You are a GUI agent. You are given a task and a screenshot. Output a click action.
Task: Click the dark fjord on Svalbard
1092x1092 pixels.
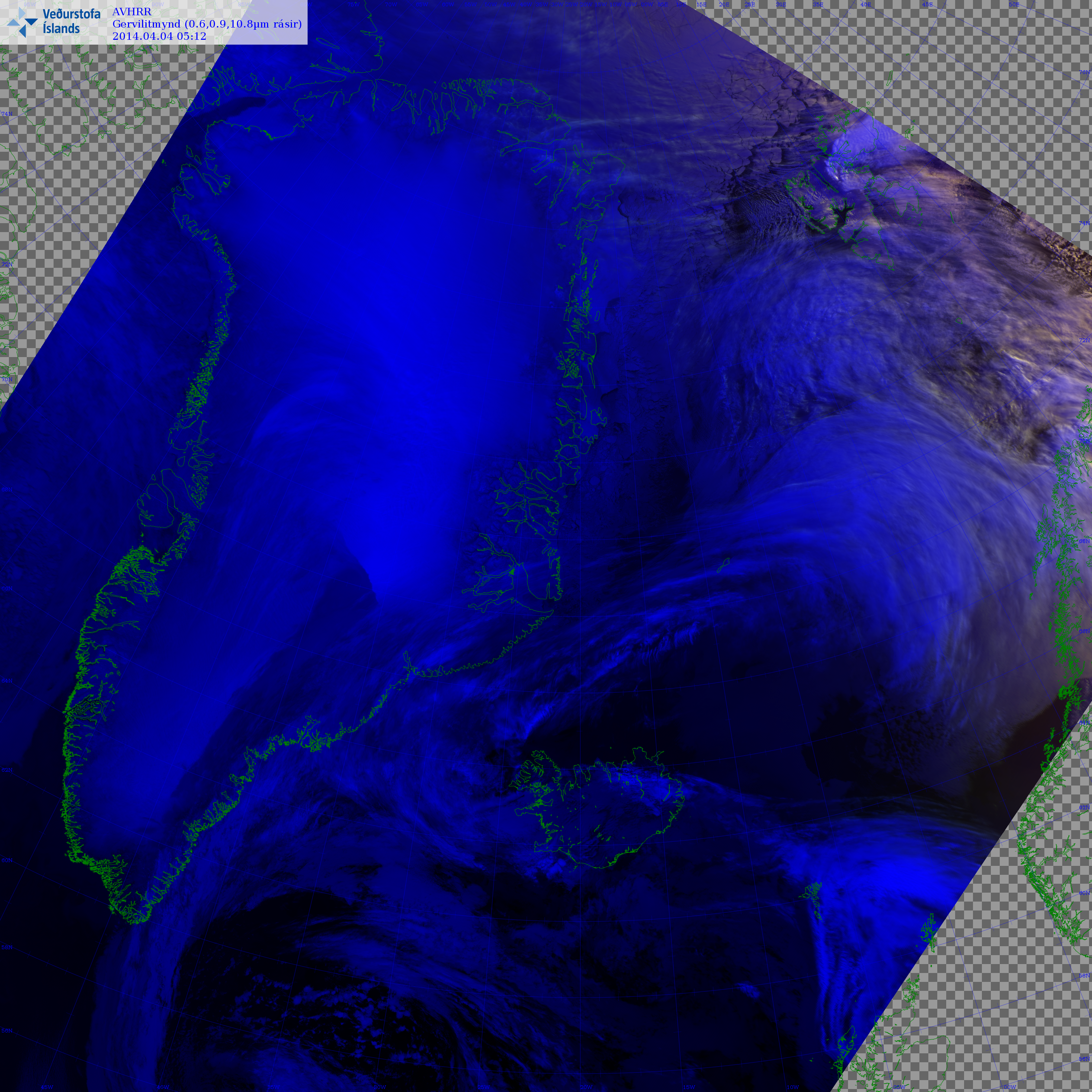842,213
